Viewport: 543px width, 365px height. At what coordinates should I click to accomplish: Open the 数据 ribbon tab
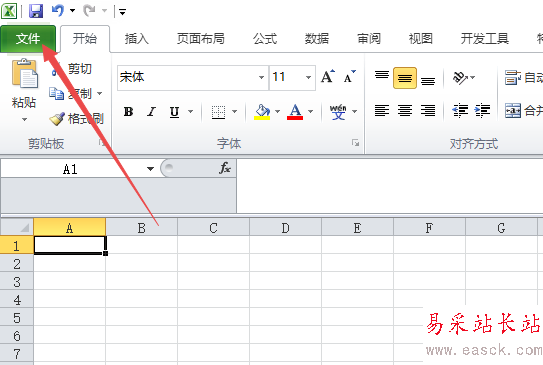[x=317, y=39]
